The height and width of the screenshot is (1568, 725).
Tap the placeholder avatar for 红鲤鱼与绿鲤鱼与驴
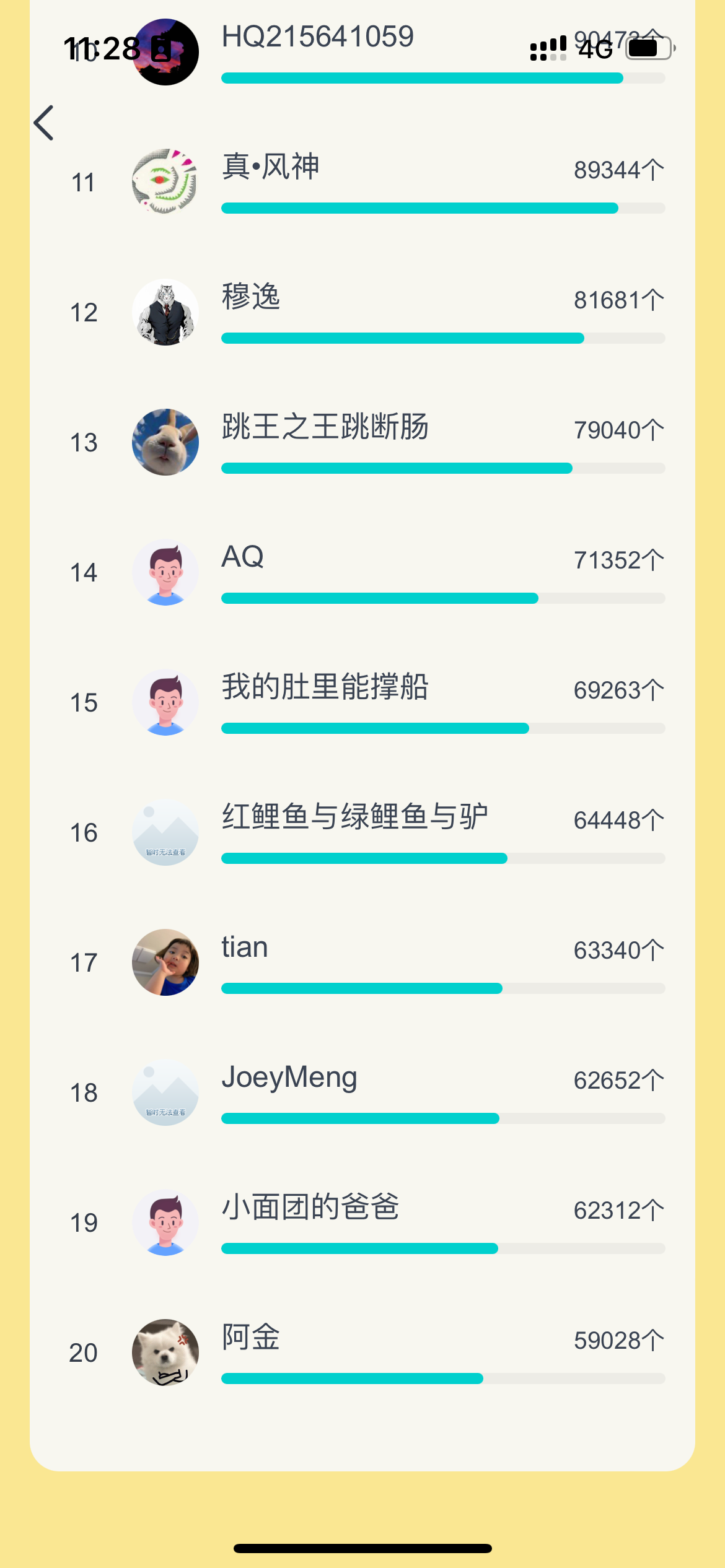[x=165, y=832]
